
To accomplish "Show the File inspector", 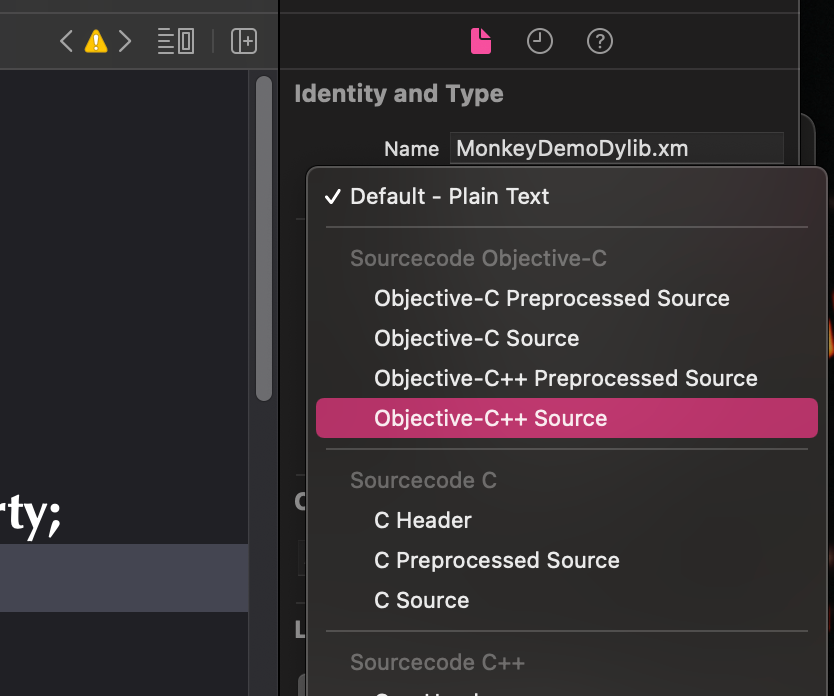I will click(x=481, y=41).
